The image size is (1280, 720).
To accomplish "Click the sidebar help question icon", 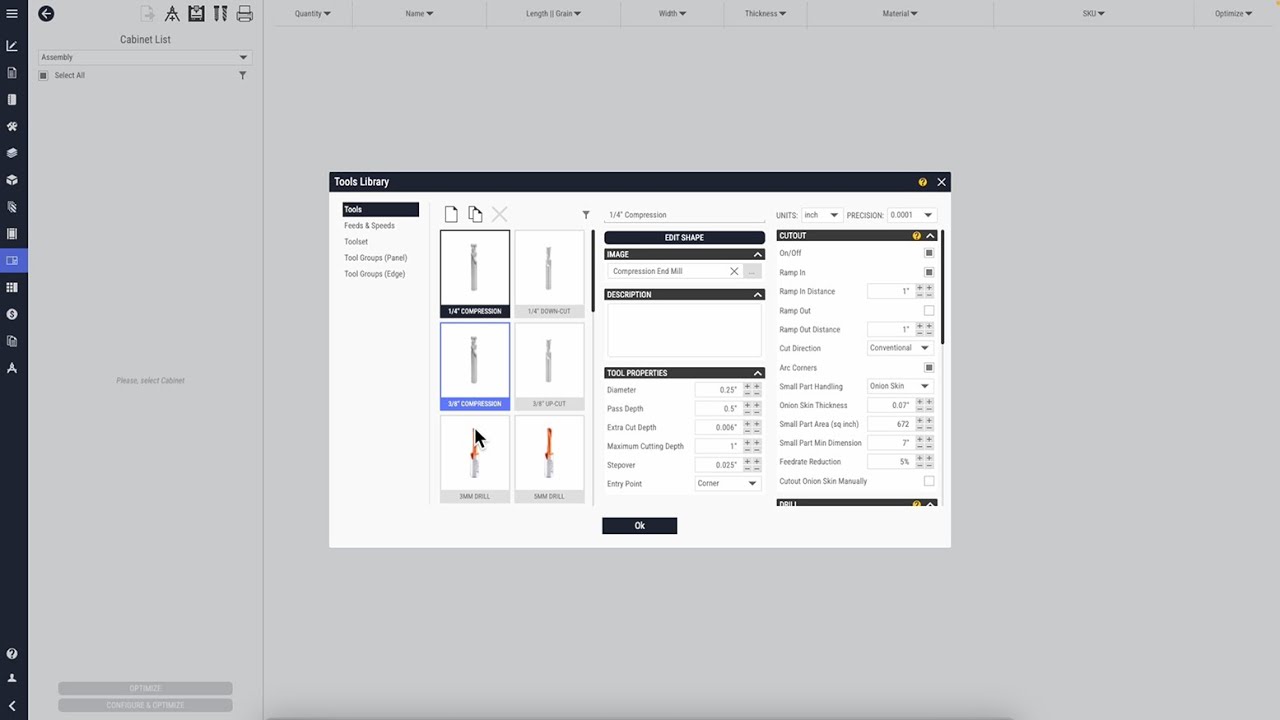I will coord(12,654).
